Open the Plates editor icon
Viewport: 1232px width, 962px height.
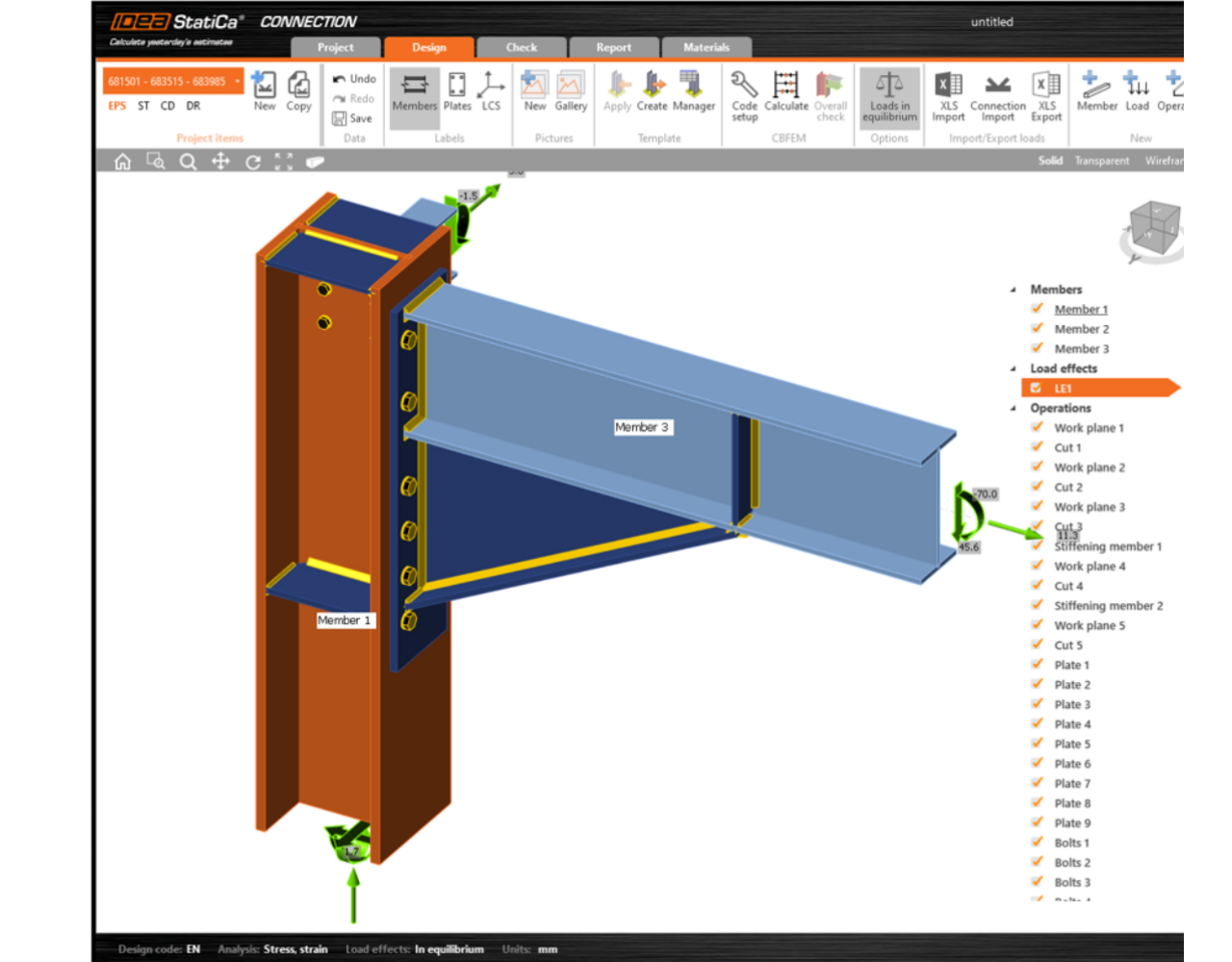(455, 94)
